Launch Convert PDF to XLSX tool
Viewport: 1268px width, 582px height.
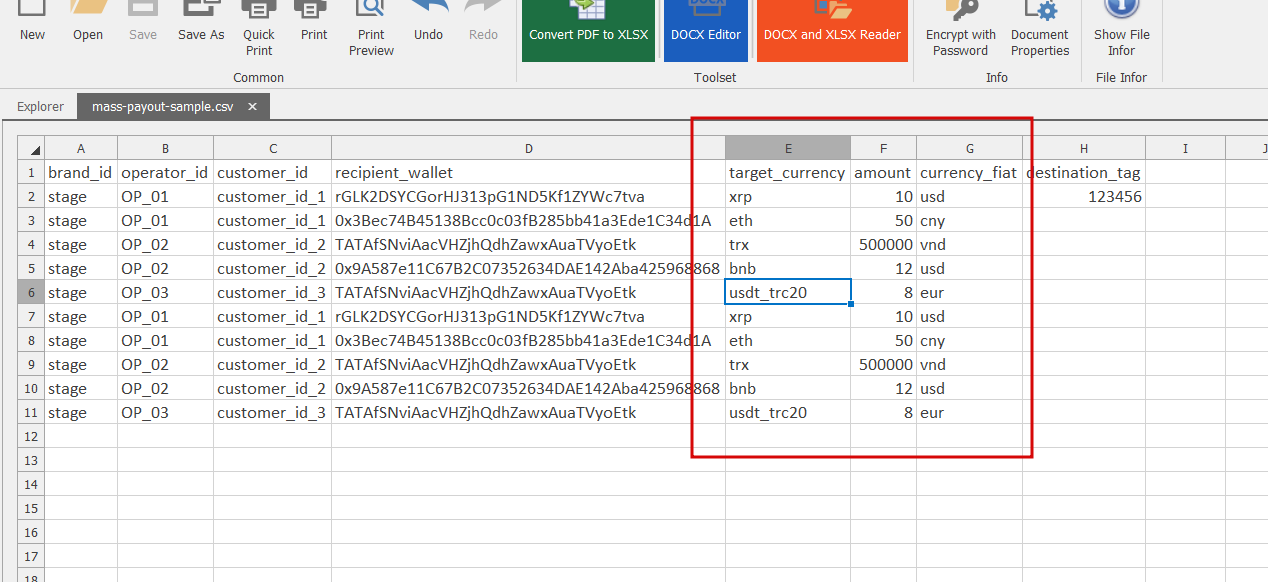point(589,30)
